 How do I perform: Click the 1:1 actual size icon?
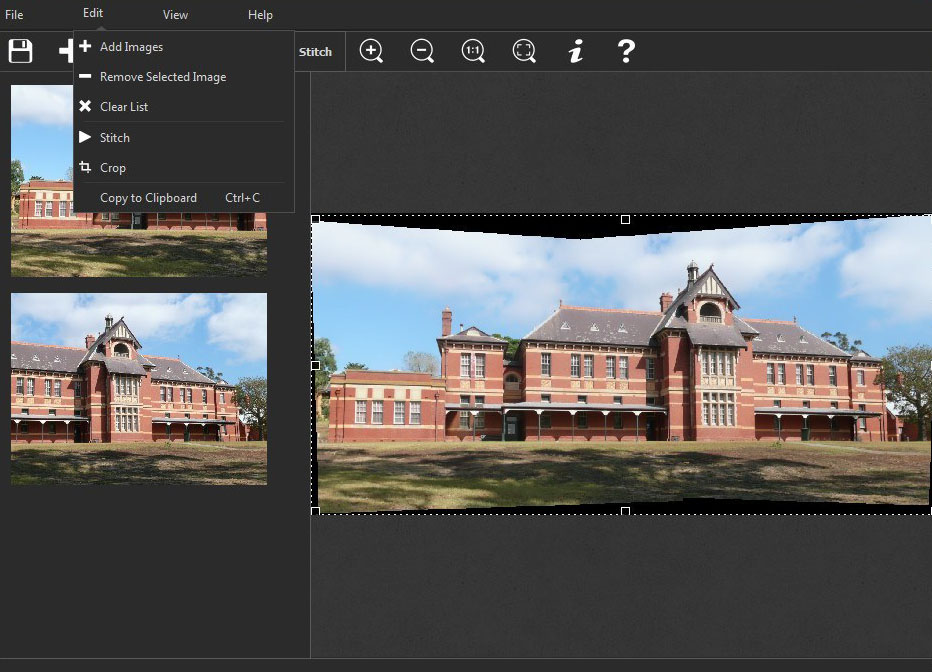pyautogui.click(x=473, y=51)
